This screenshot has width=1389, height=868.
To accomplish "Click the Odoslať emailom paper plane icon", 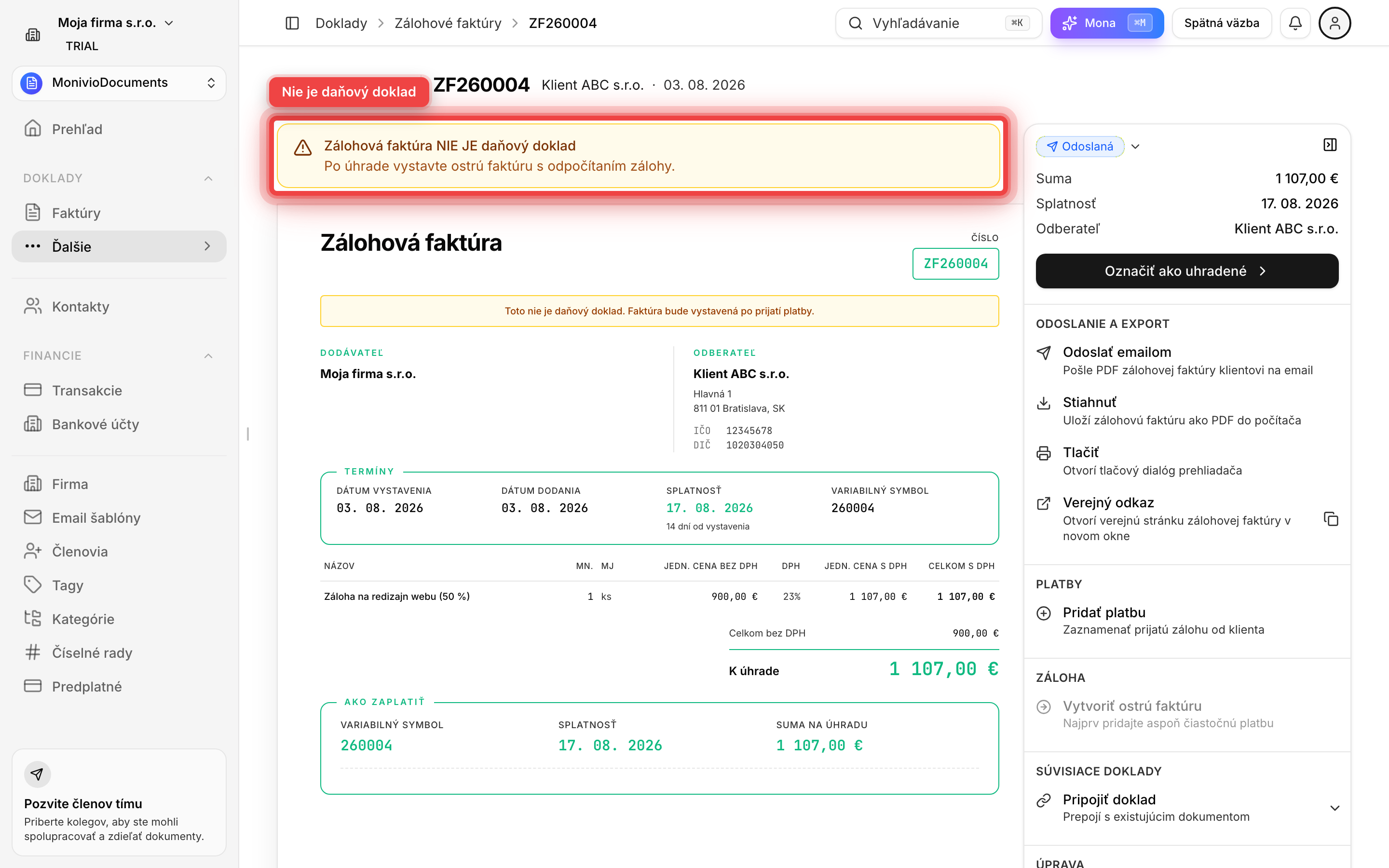I will pos(1044,353).
